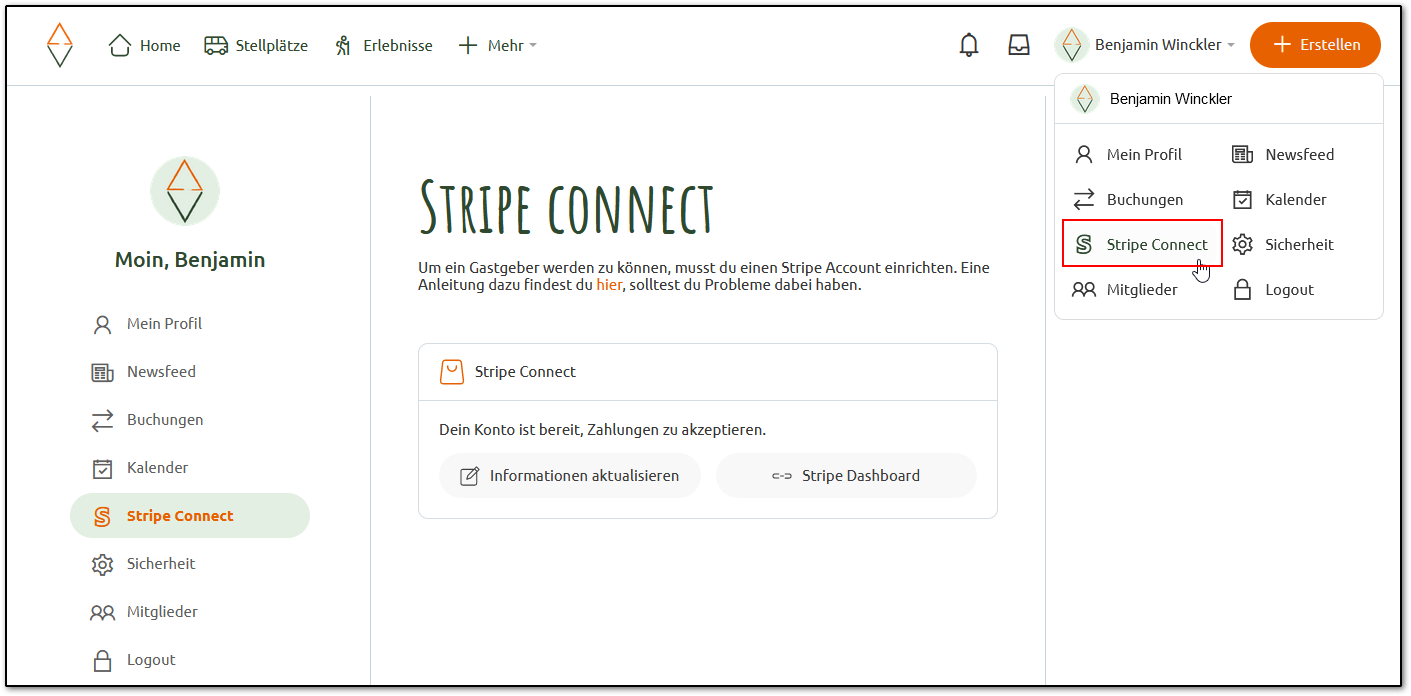Click the Stellplätze camper van icon
This screenshot has width=1411, height=696.
click(216, 45)
